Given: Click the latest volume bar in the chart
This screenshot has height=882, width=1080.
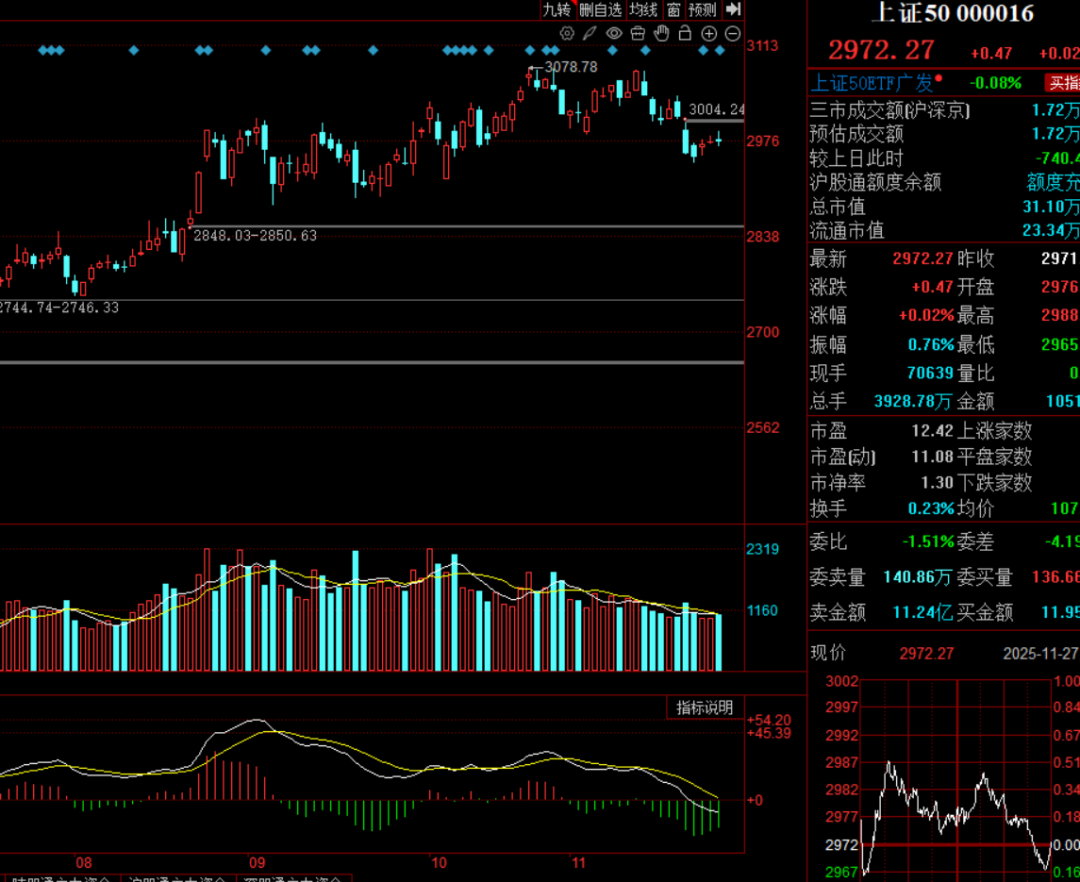Looking at the screenshot, I should 718,642.
